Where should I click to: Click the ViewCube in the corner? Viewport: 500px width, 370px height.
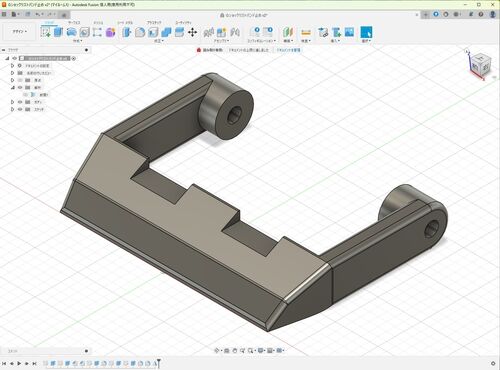480,64
